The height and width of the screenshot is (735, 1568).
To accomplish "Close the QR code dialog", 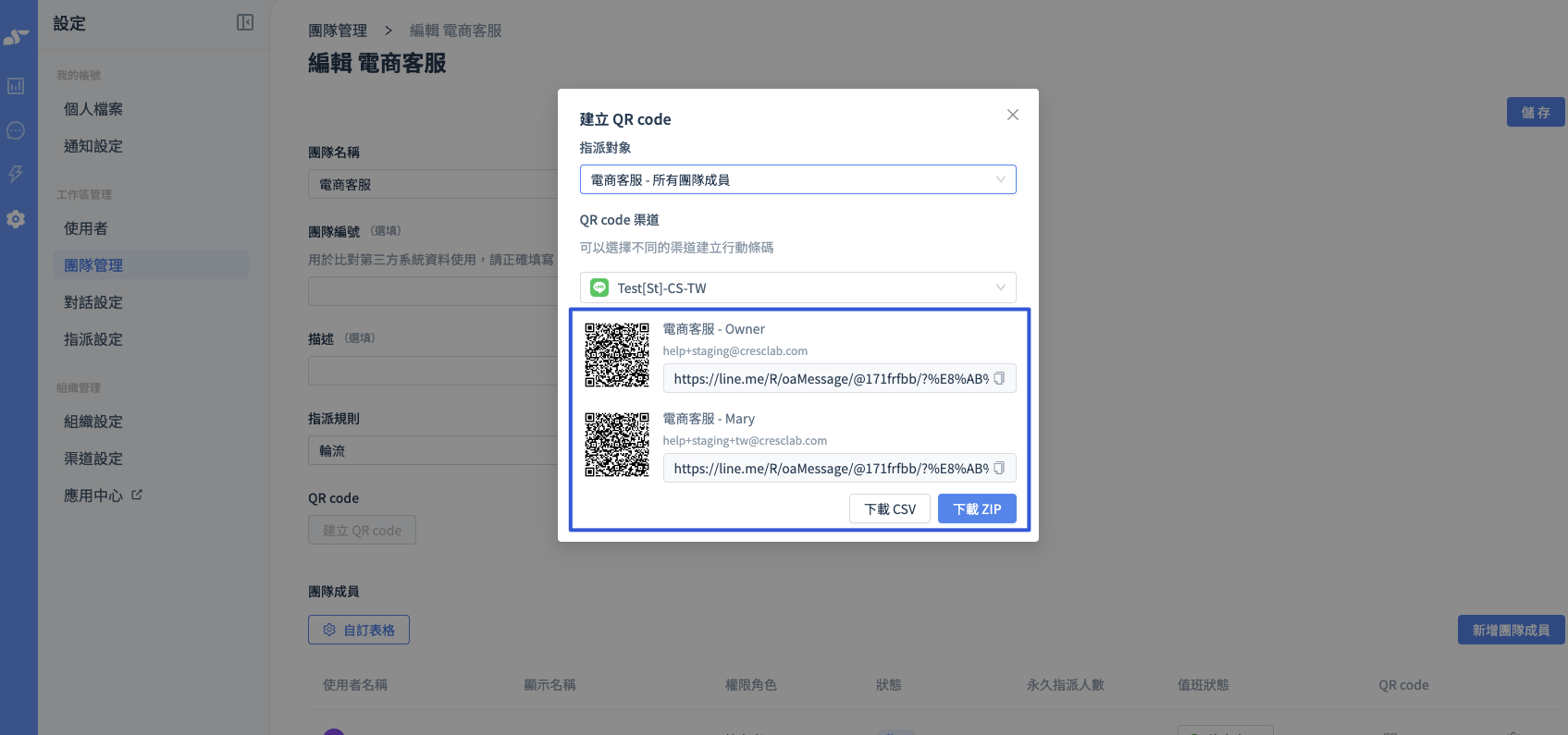I will (x=1013, y=115).
